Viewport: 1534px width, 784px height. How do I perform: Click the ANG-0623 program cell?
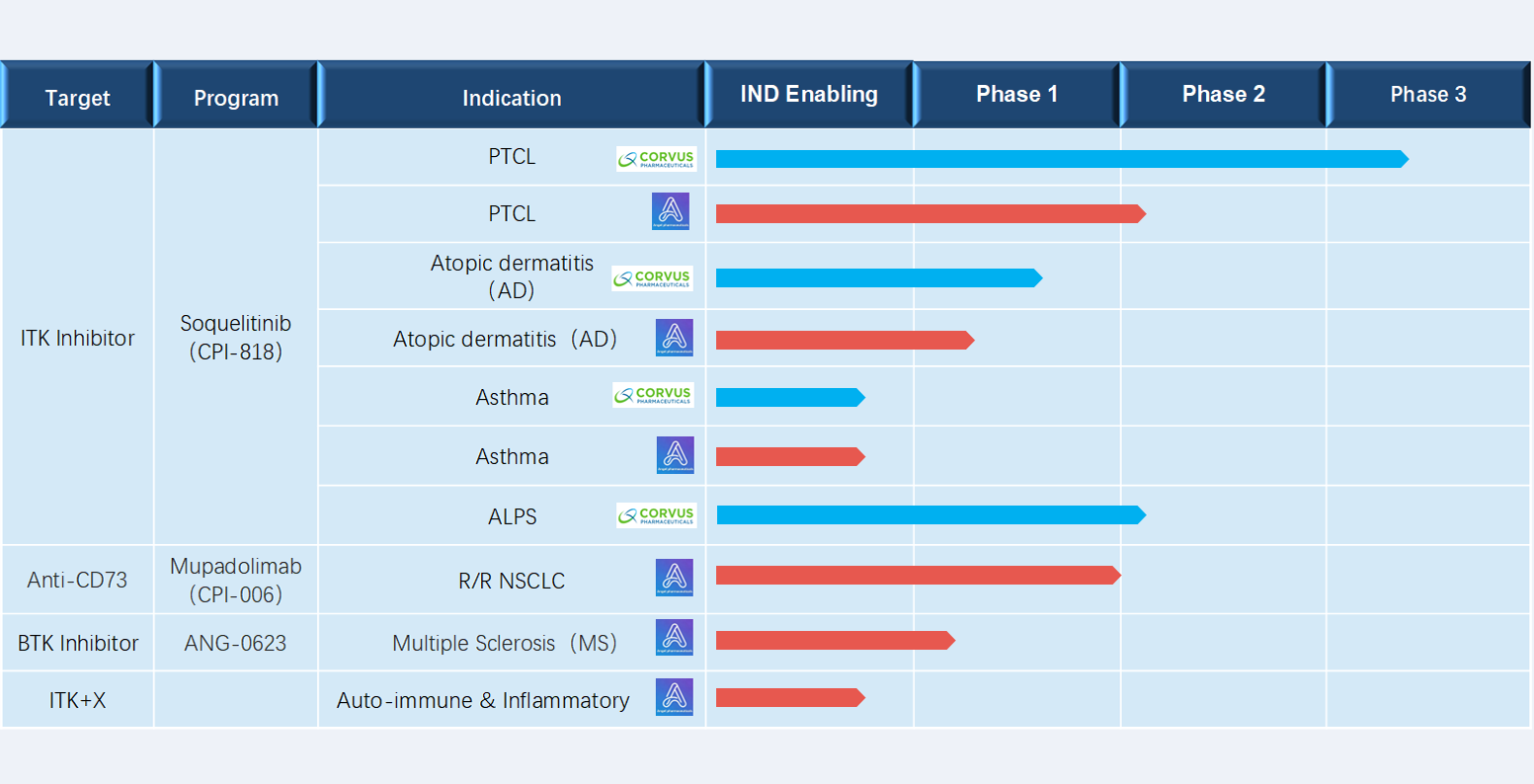(x=236, y=643)
